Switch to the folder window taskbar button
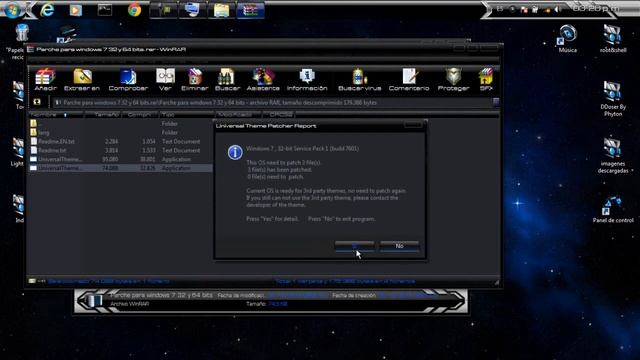Image resolution: width=640 pixels, height=360 pixels. pos(221,10)
